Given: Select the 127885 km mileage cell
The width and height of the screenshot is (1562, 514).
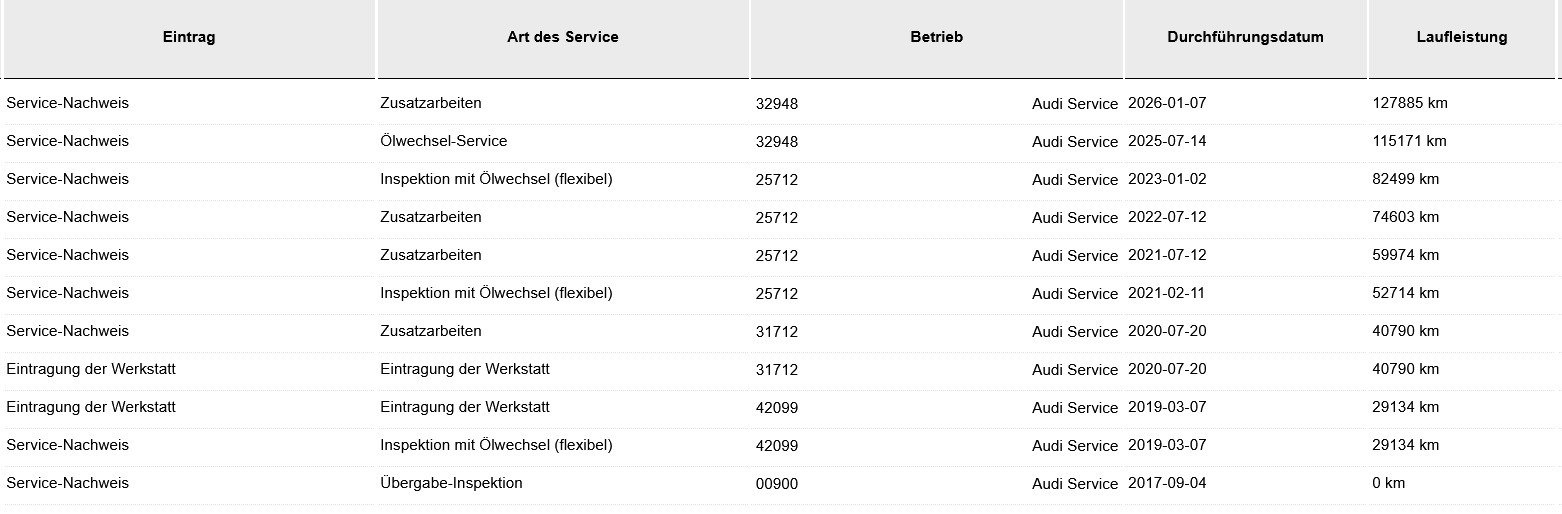Looking at the screenshot, I should click(x=1410, y=103).
